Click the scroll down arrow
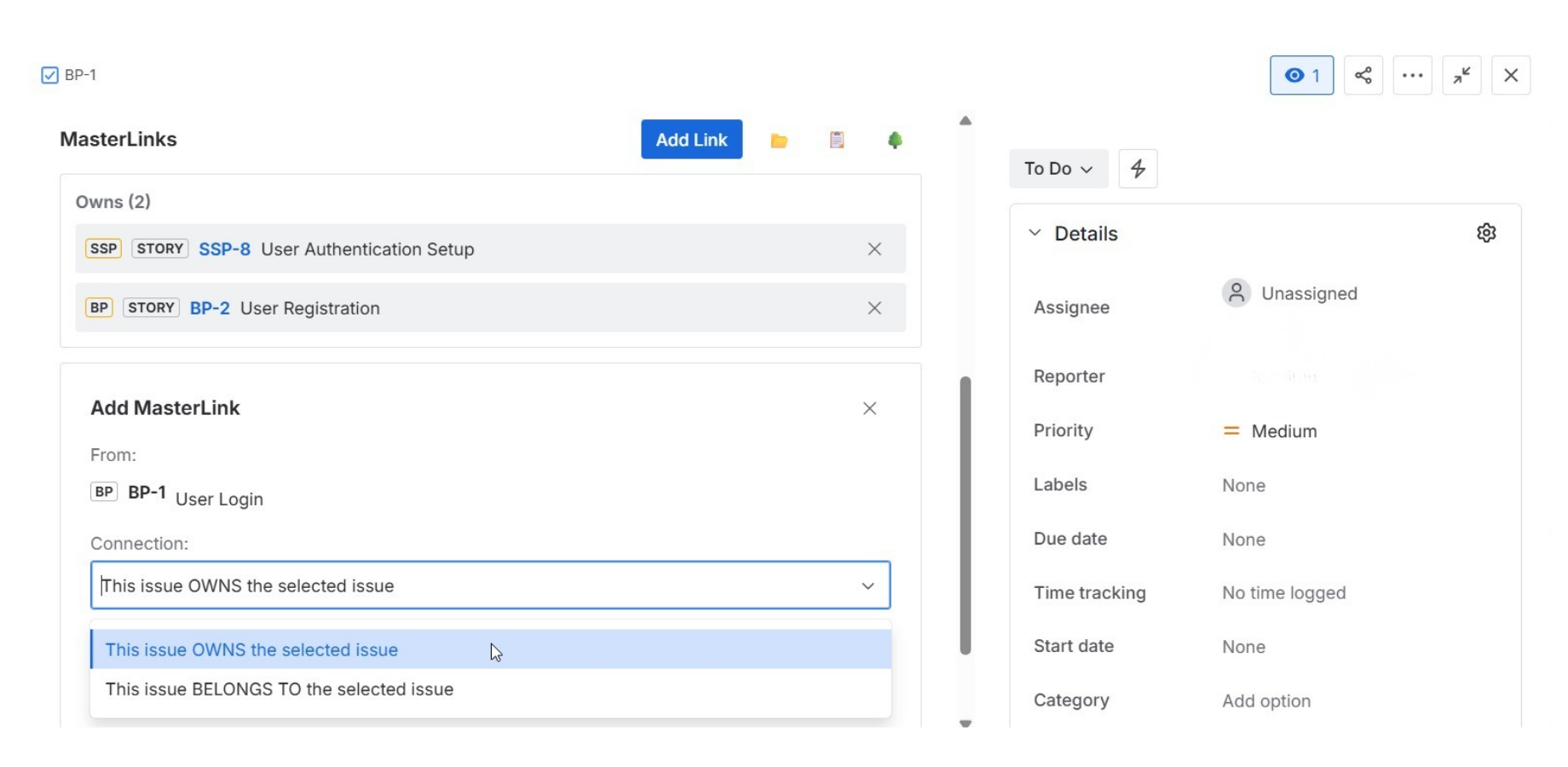This screenshot has height=767, width=1568. pyautogui.click(x=966, y=724)
